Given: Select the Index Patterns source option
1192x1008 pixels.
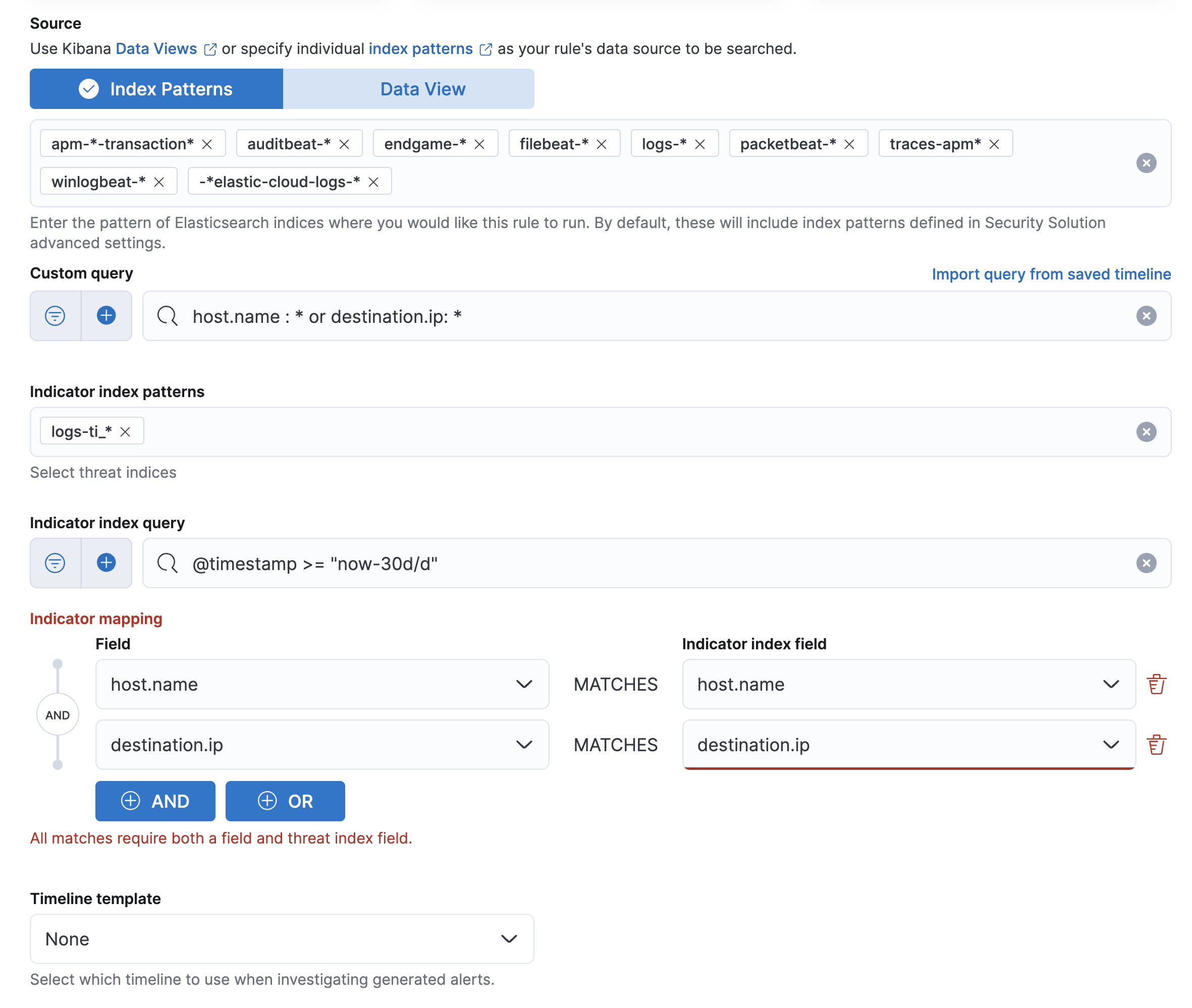Looking at the screenshot, I should [x=156, y=89].
